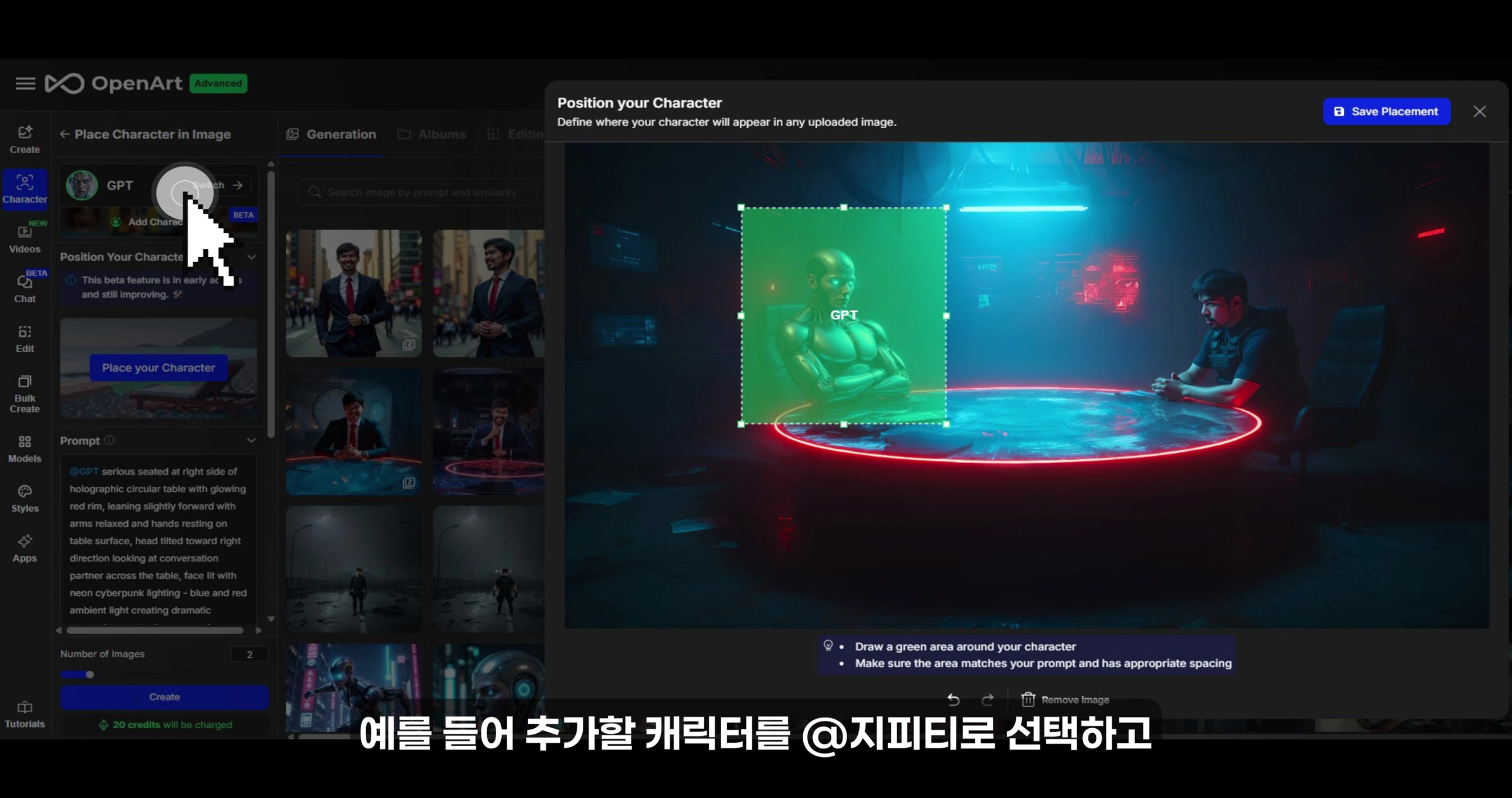Switch to the Albums tab
The image size is (1512, 798).
432,135
